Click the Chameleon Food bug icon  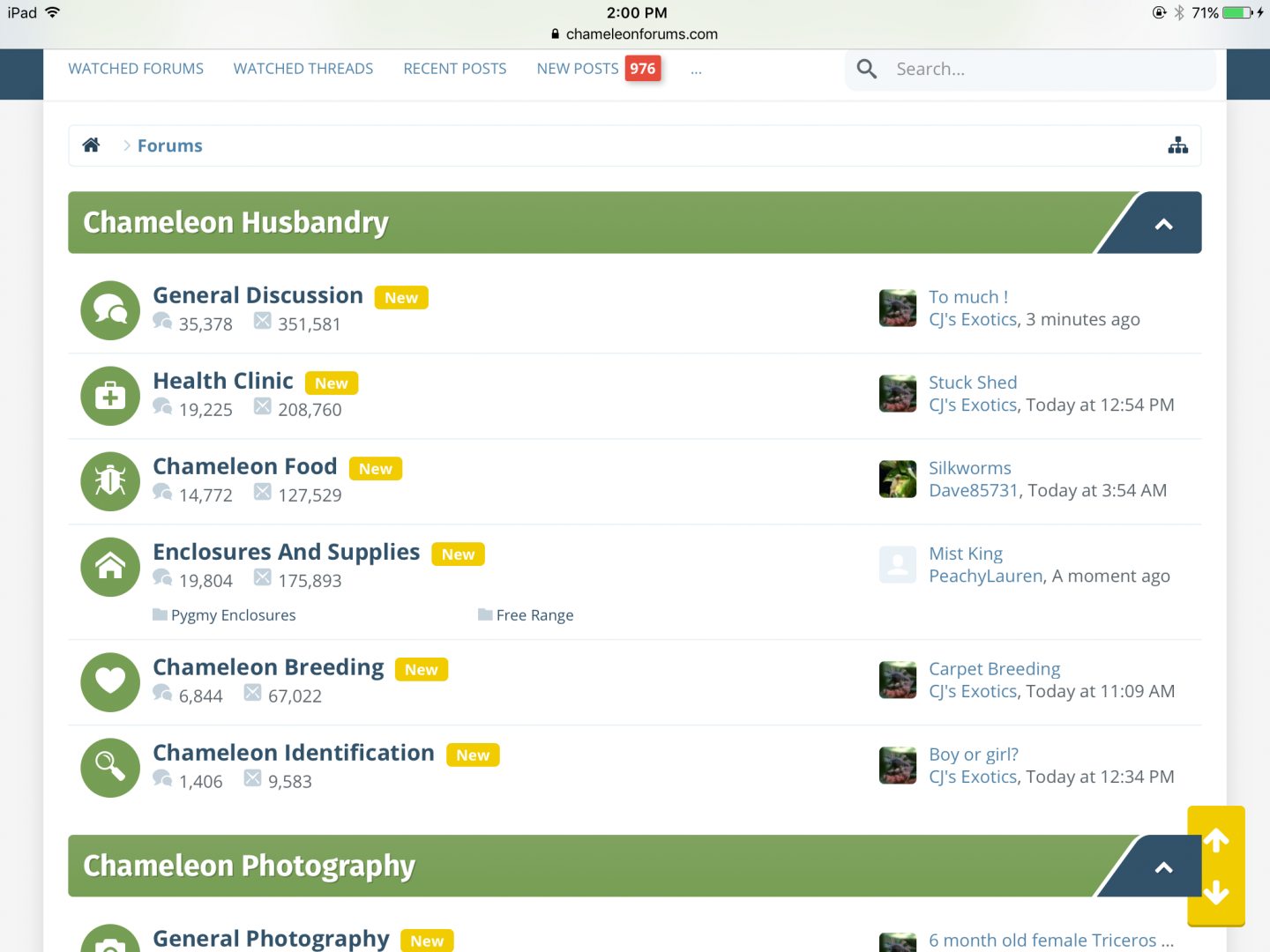tap(110, 481)
